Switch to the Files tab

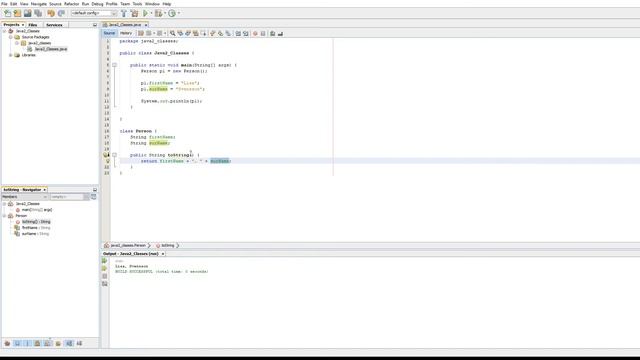(x=33, y=25)
